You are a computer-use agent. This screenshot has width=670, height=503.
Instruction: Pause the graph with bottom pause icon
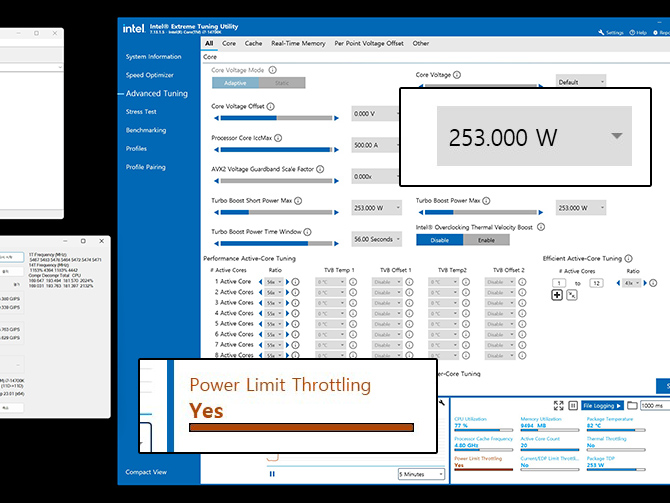pyautogui.click(x=272, y=474)
